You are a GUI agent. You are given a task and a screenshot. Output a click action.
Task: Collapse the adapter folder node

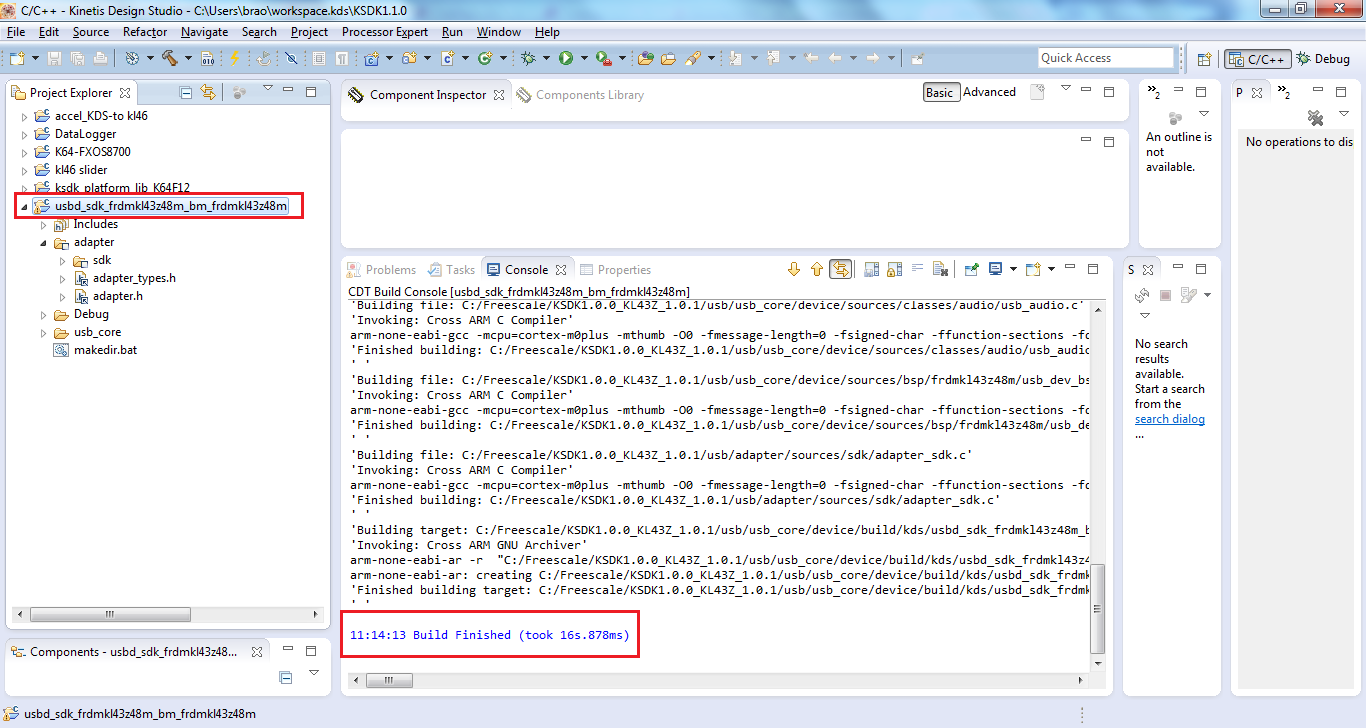pyautogui.click(x=43, y=242)
